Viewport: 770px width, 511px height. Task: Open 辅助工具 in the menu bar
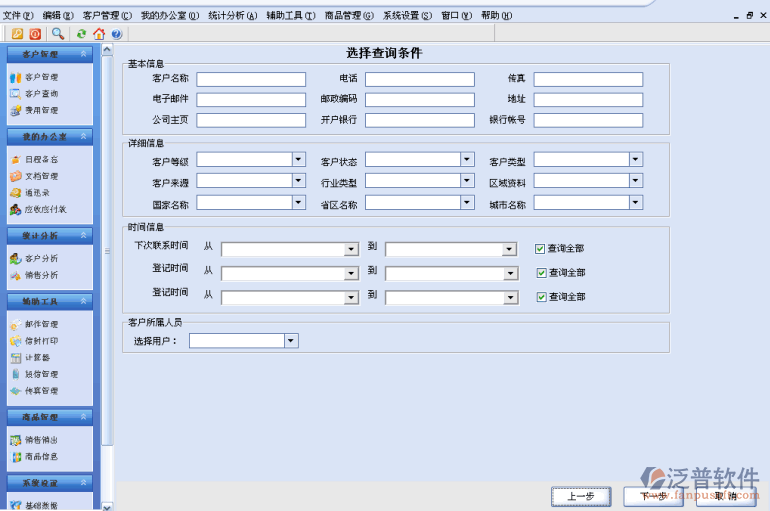291,15
